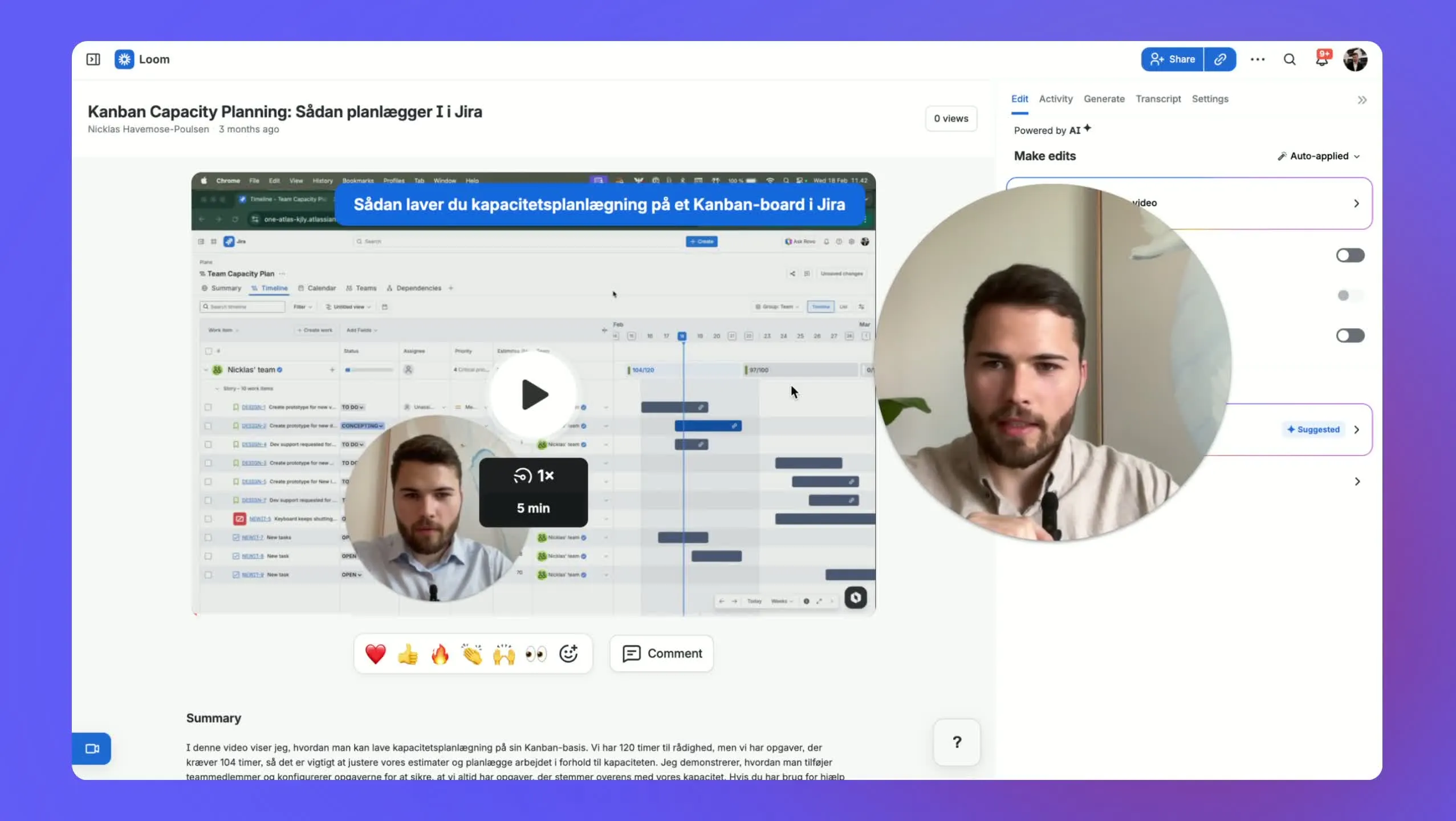Open notifications bell with 9+ badge
This screenshot has width=1456, height=821.
point(1323,59)
